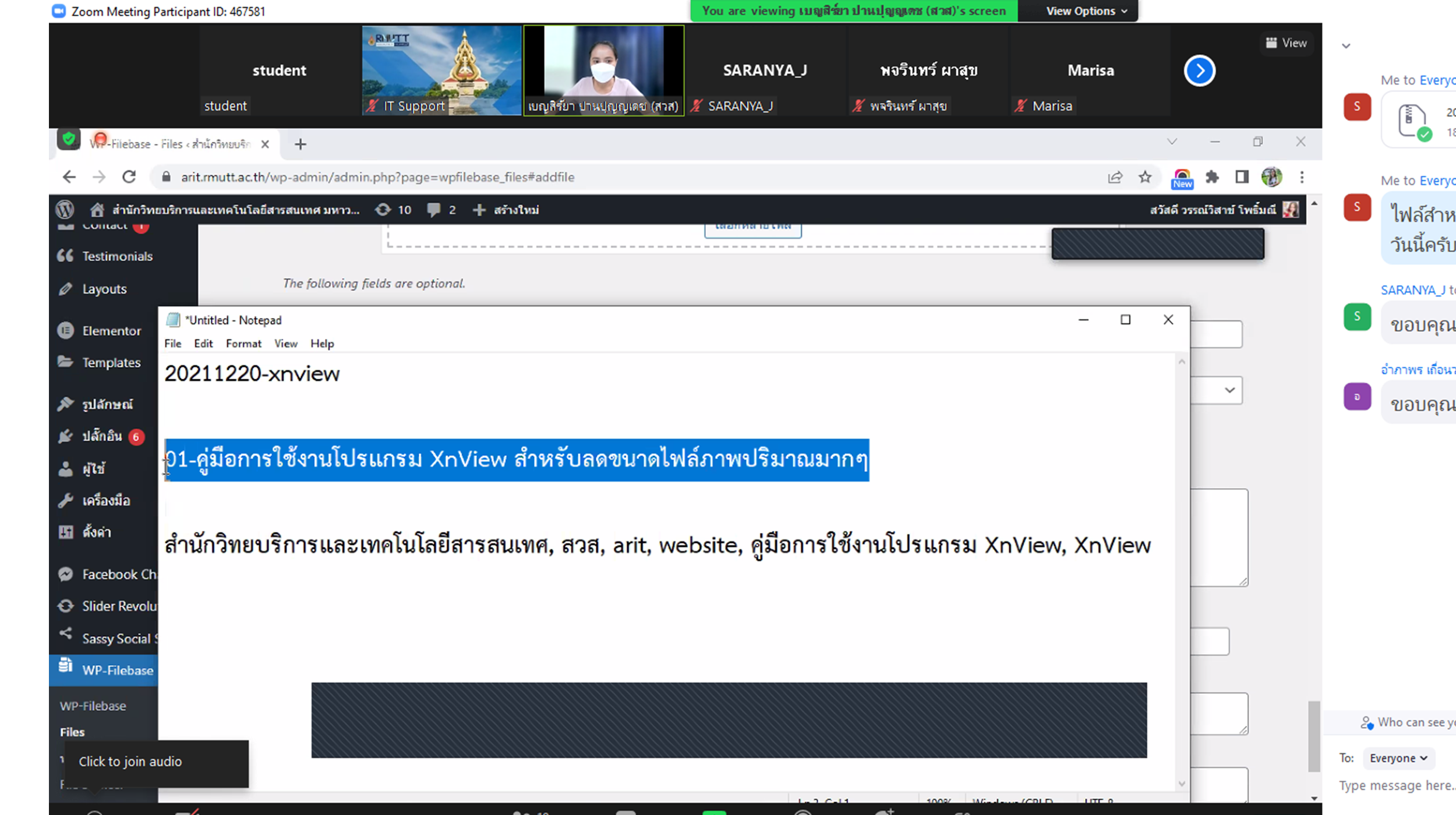The height and width of the screenshot is (815, 1456).
Task: Click the Notepad vertical scrollbar down arrow
Action: click(x=1182, y=784)
